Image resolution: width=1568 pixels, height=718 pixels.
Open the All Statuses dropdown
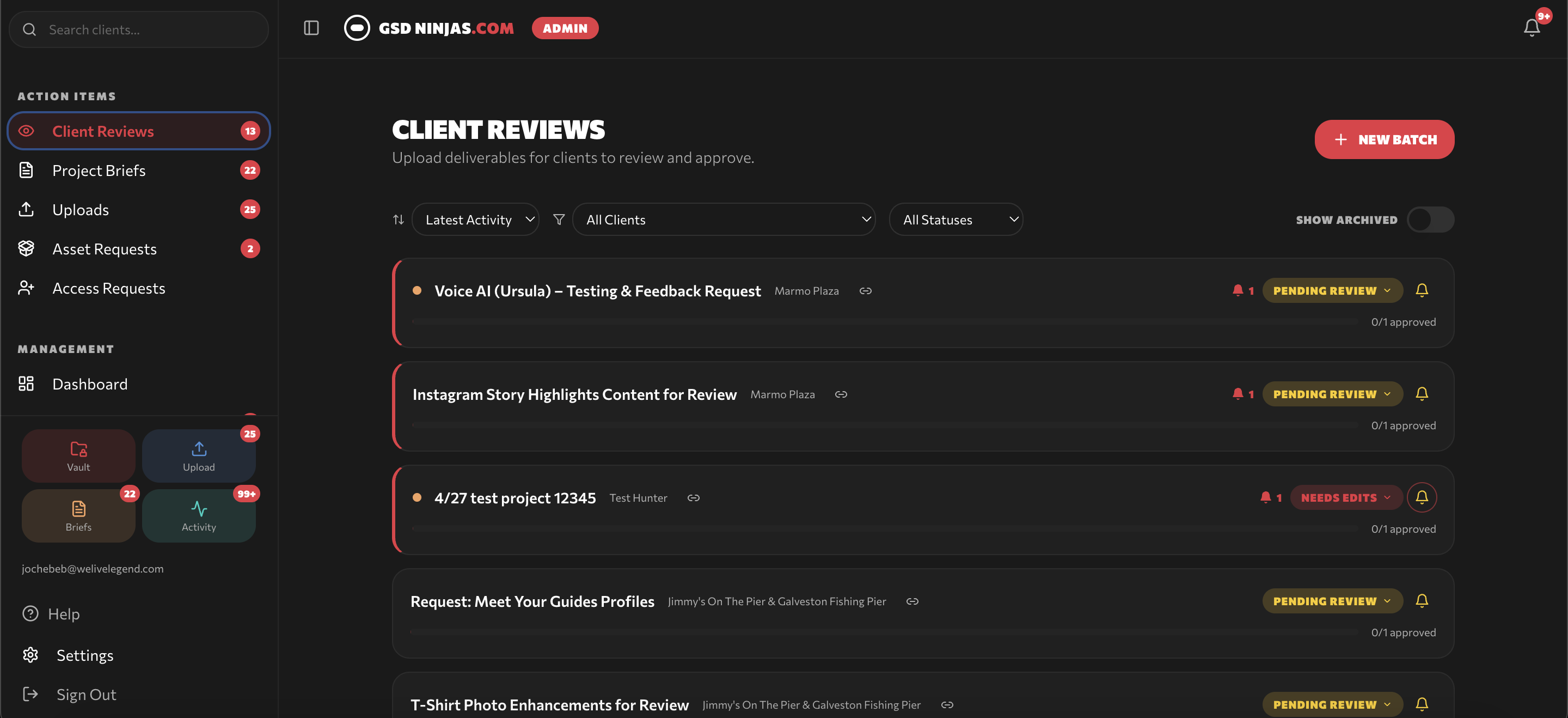(955, 219)
